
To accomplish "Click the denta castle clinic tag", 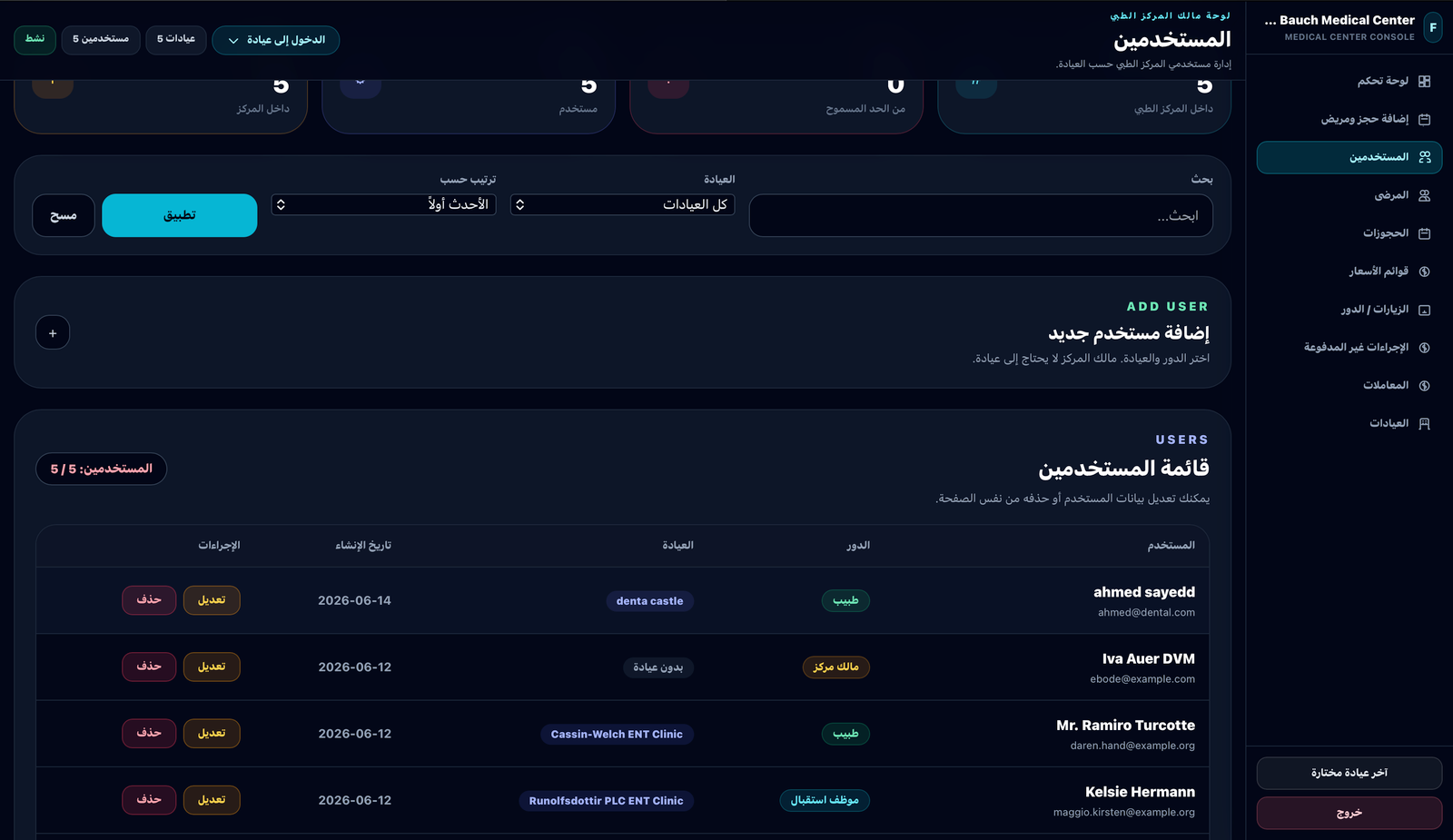I will coord(649,601).
